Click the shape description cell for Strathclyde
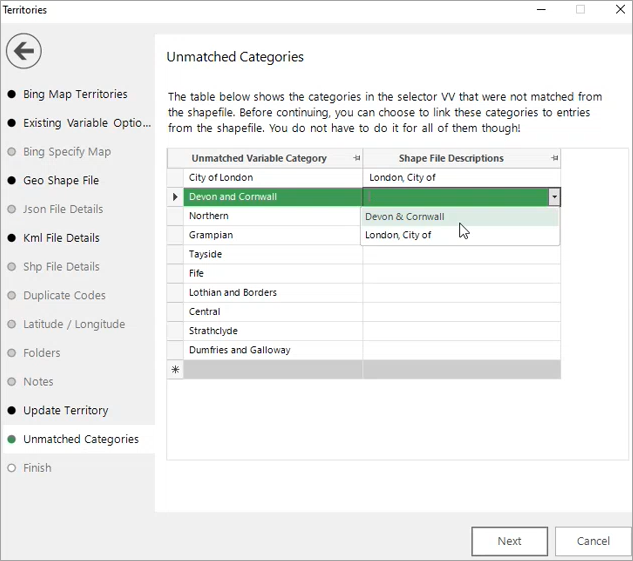The width and height of the screenshot is (633, 561). (x=462, y=331)
